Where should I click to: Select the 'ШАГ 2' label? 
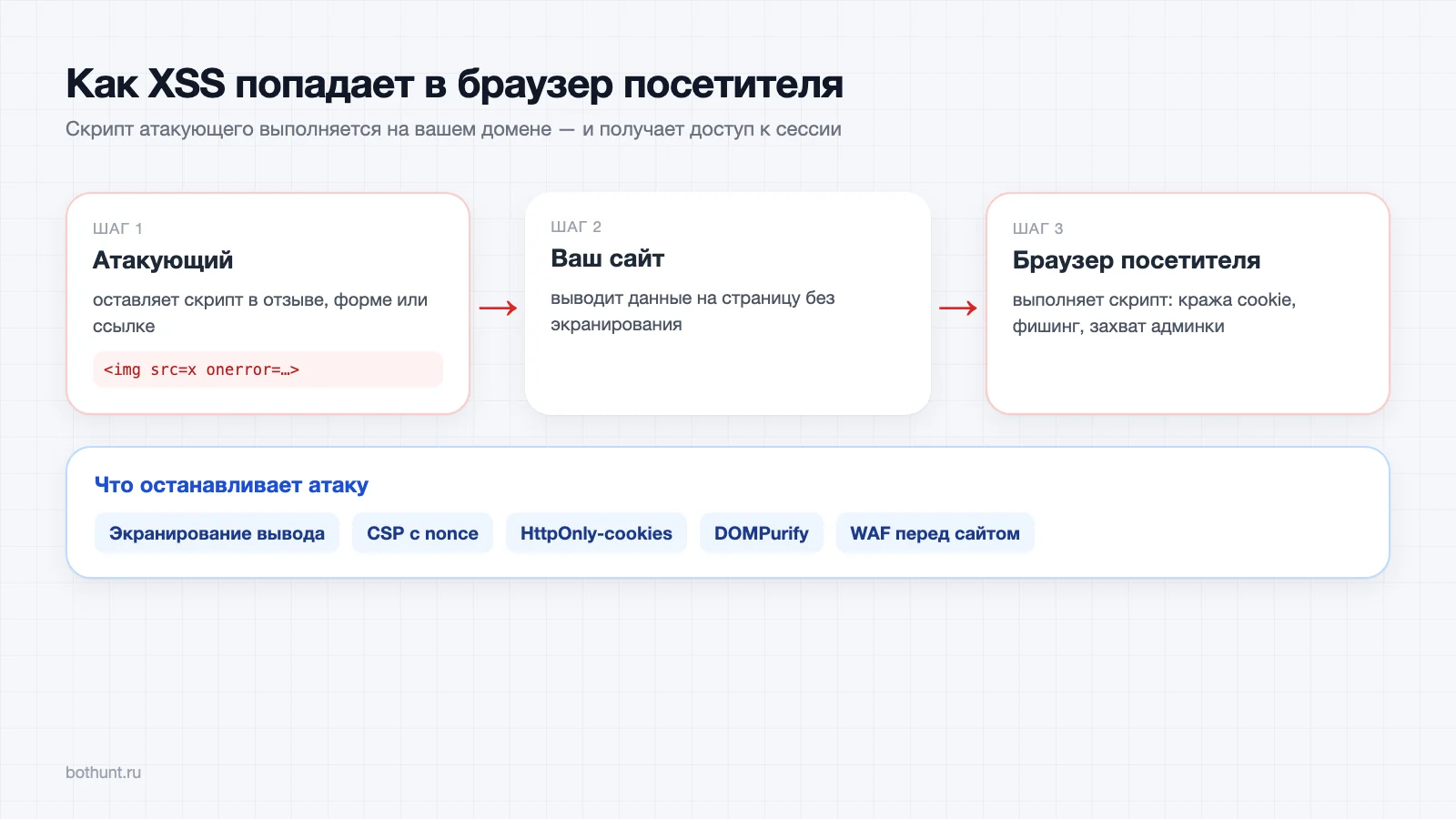(576, 227)
